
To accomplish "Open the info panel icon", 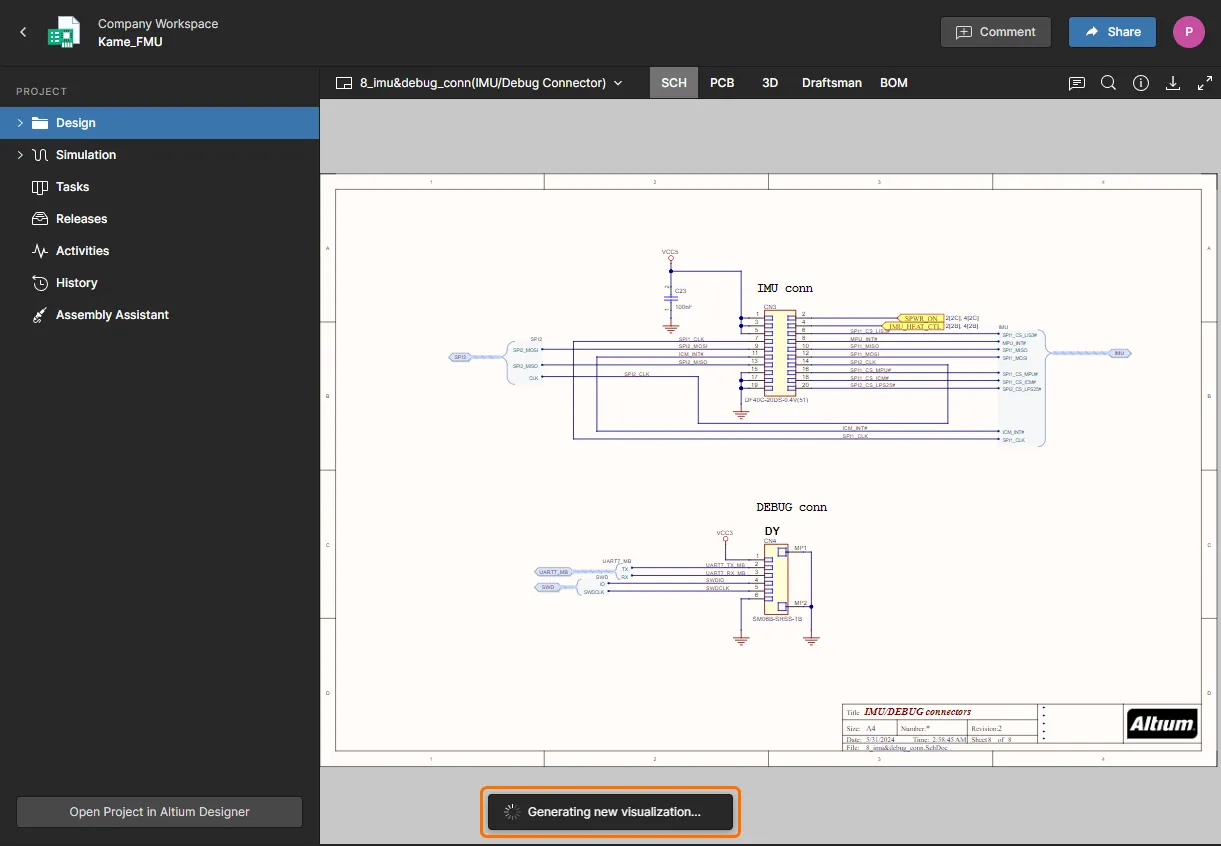I will pyautogui.click(x=1141, y=83).
